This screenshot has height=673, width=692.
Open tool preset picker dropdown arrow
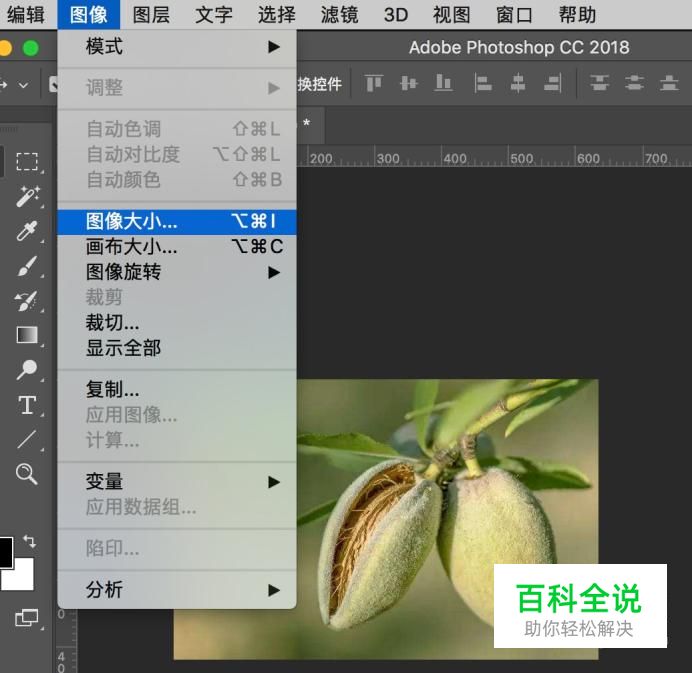click(x=23, y=84)
